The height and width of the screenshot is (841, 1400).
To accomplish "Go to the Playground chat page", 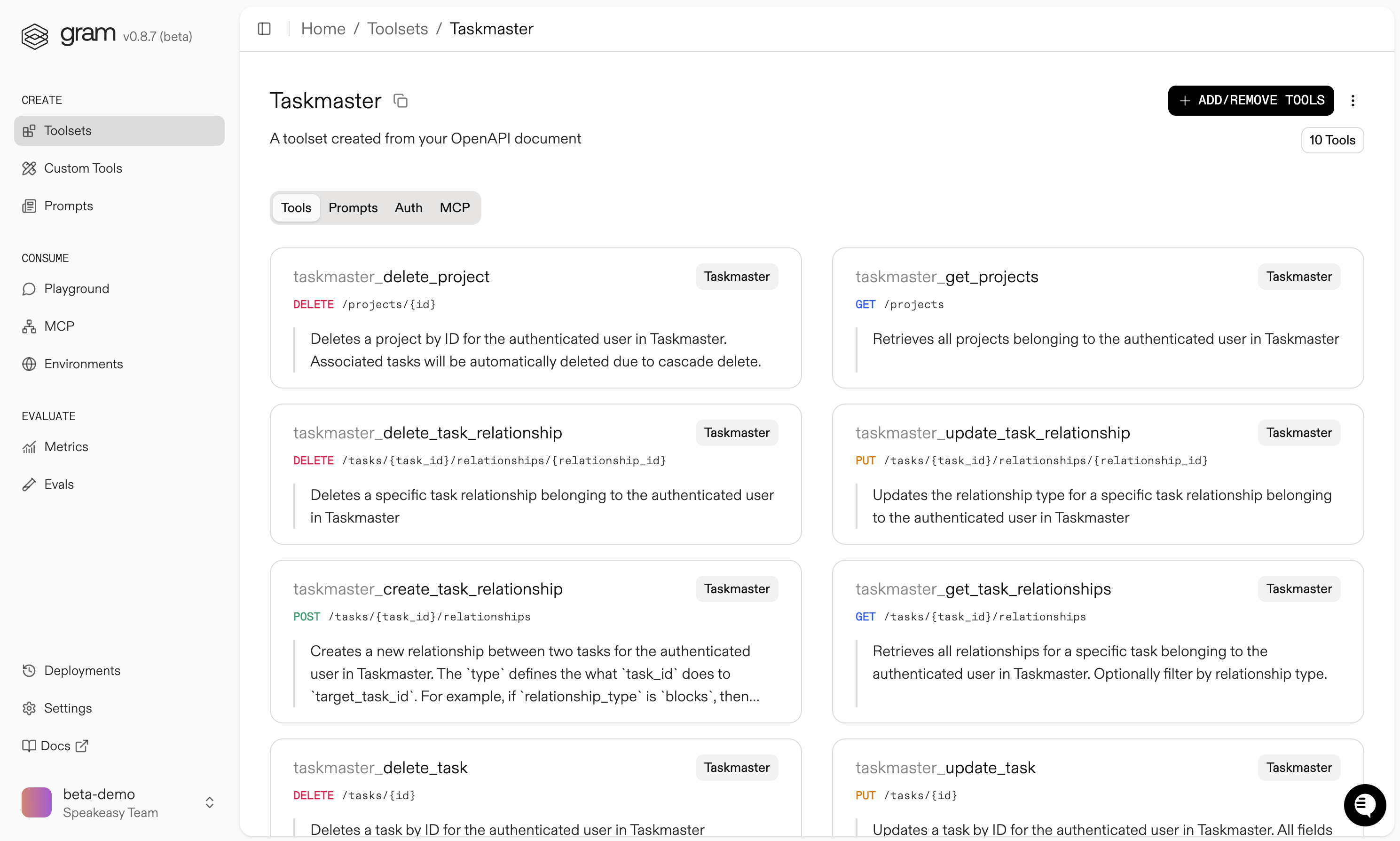I will pyautogui.click(x=77, y=289).
